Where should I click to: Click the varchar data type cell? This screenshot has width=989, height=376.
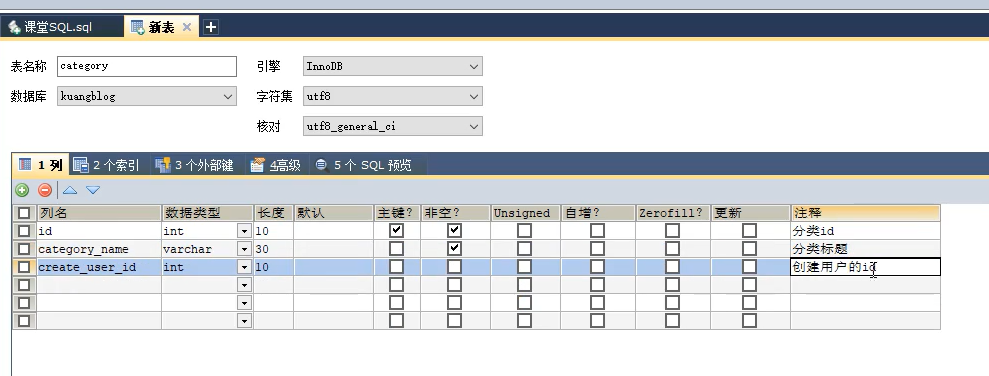coord(200,249)
